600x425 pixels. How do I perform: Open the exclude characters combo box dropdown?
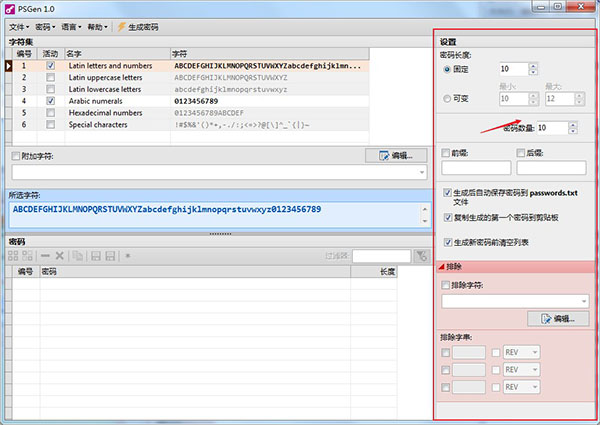pyautogui.click(x=584, y=301)
